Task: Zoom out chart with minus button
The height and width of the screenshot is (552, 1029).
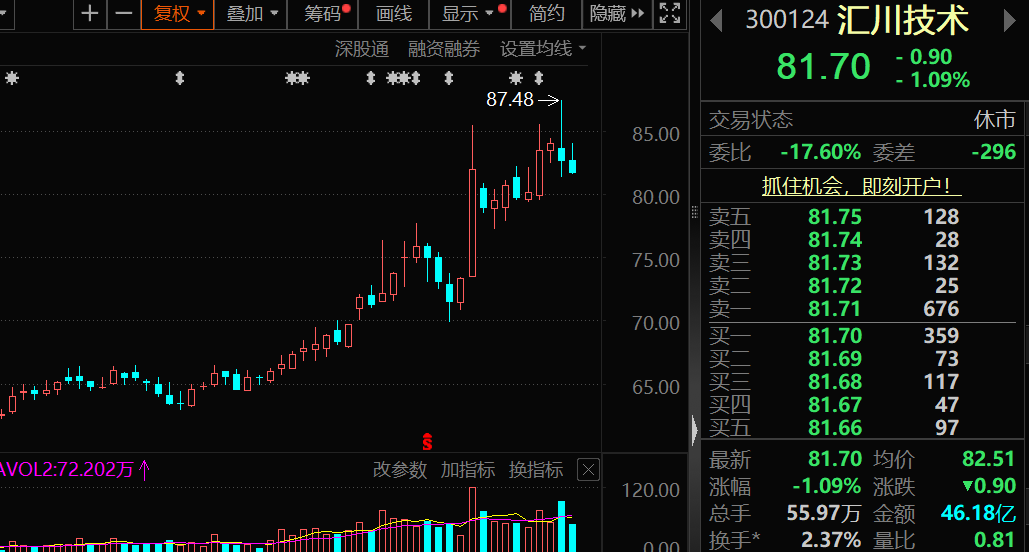Action: (x=123, y=14)
